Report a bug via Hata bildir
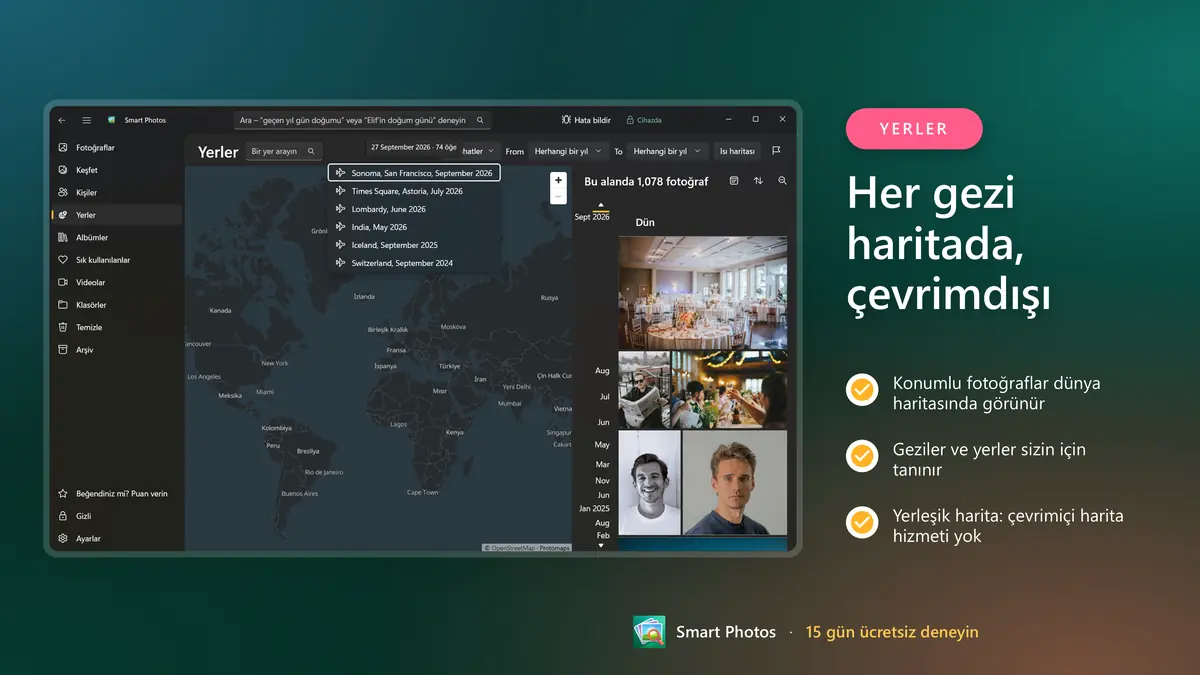Image resolution: width=1200 pixels, height=675 pixels. tap(586, 120)
